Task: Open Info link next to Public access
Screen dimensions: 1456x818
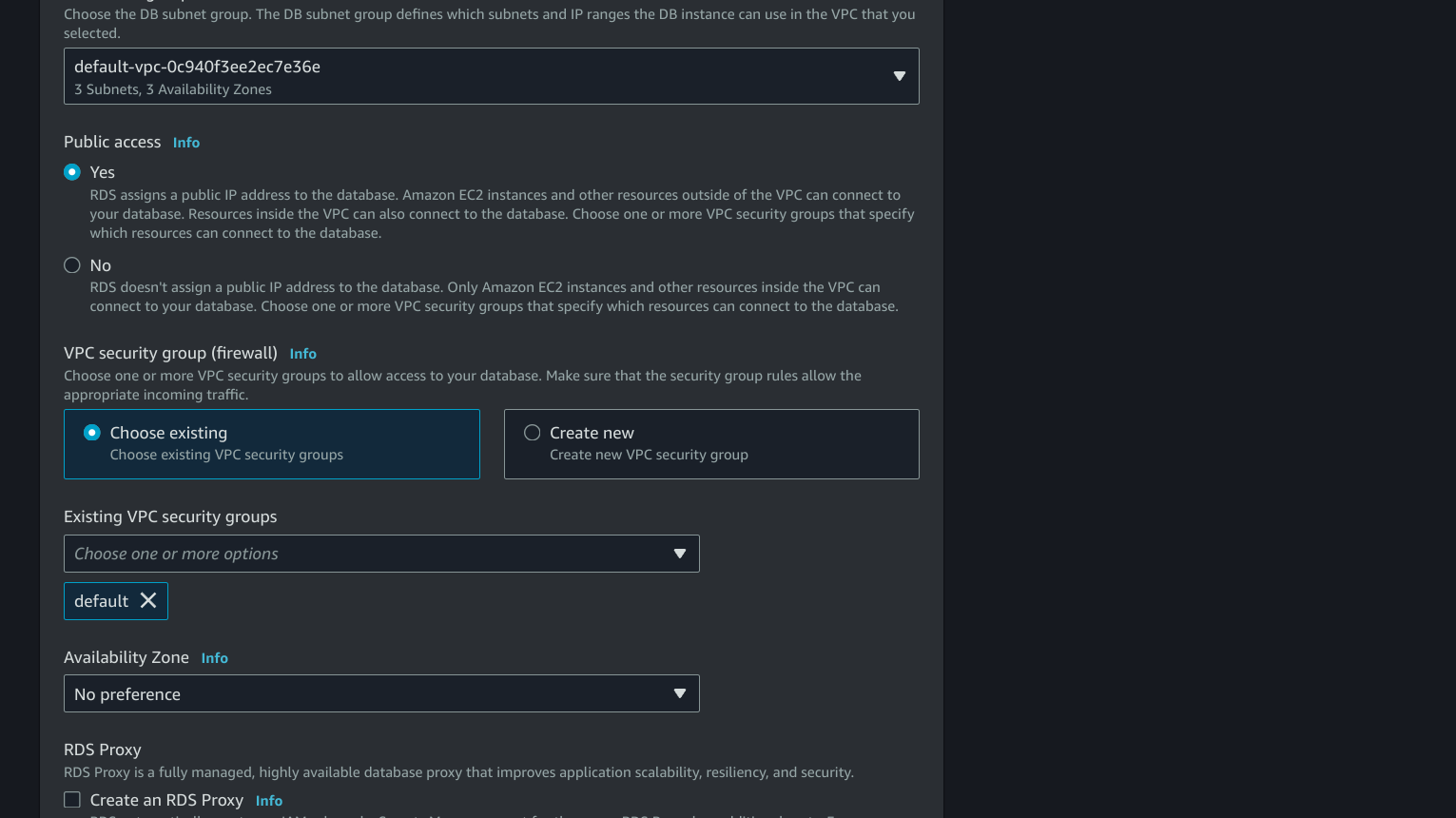Action: pyautogui.click(x=186, y=143)
